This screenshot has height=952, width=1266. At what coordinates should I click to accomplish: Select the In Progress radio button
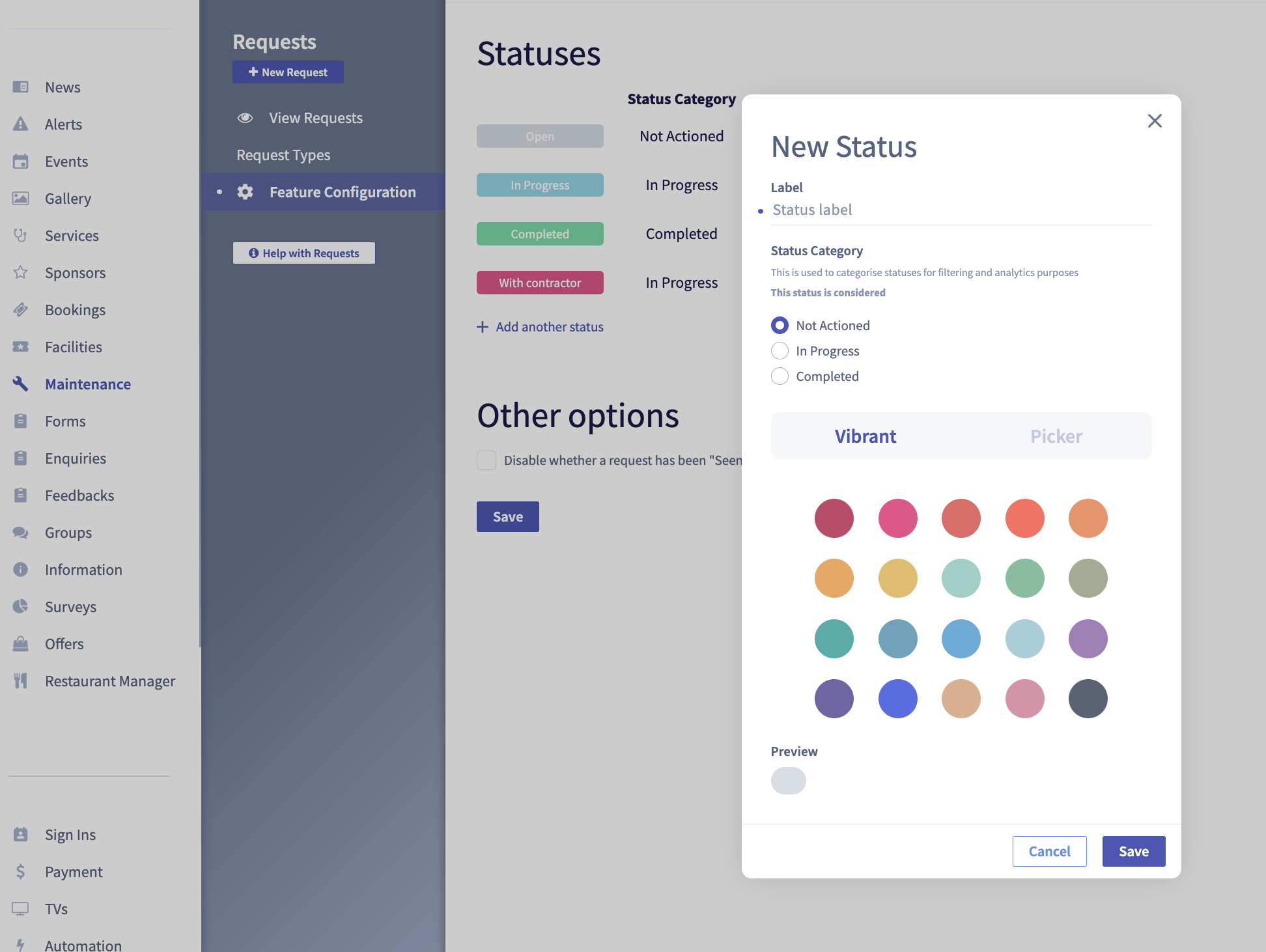pyautogui.click(x=780, y=351)
